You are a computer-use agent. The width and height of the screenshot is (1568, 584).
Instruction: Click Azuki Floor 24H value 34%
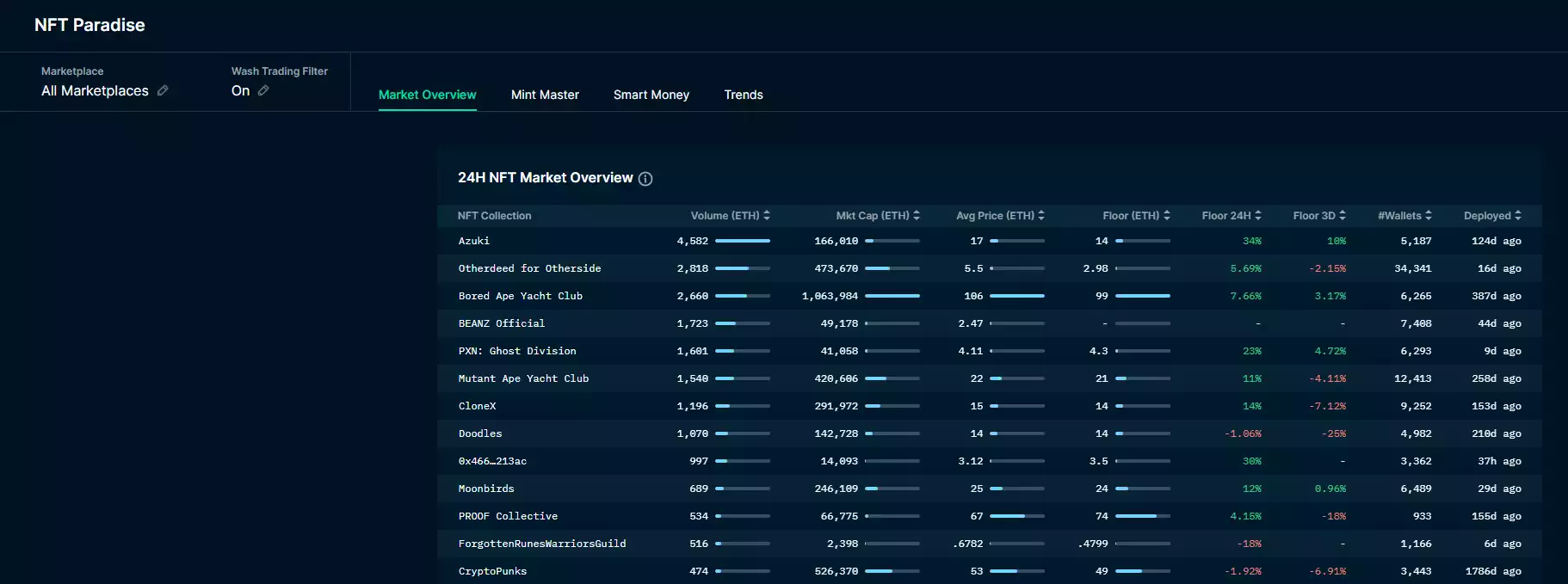[1252, 241]
